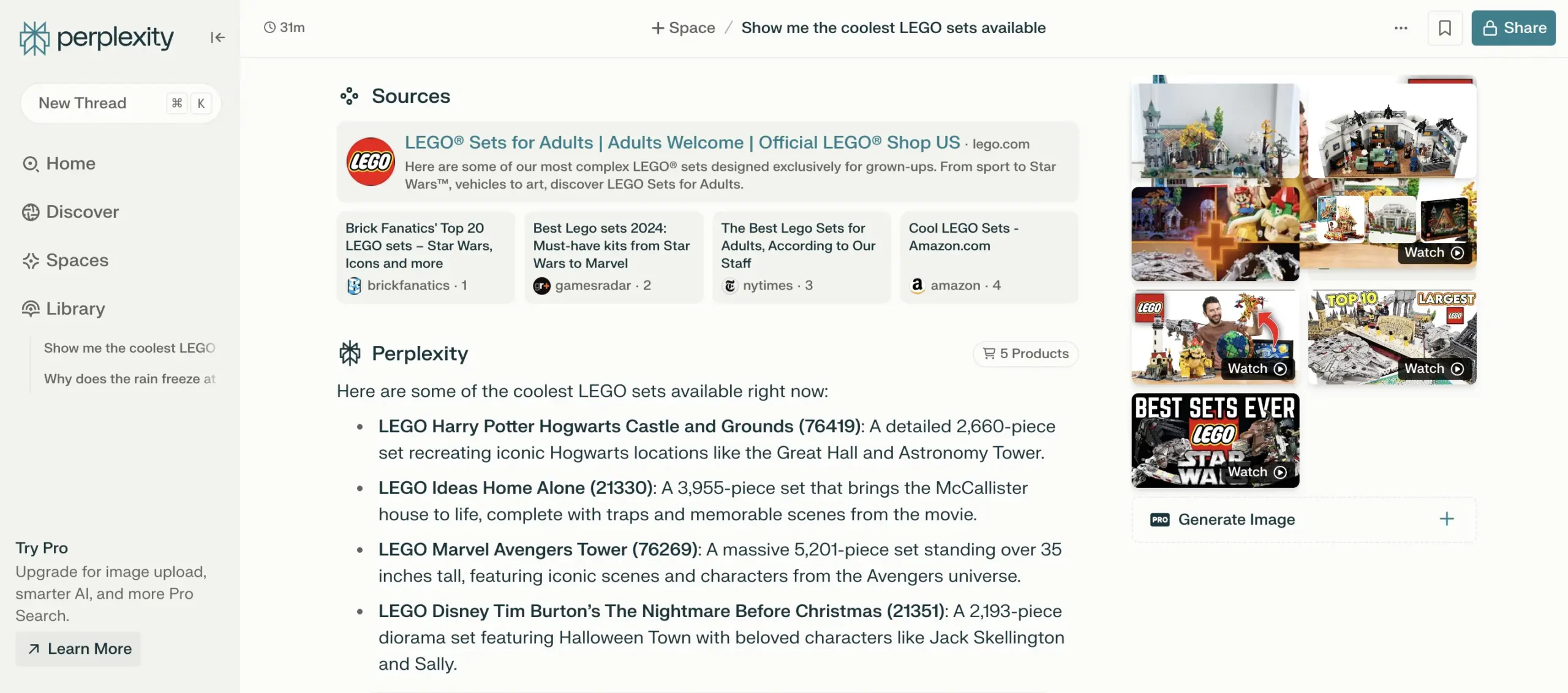Open thread 'Show me the coolest LEGO'
The width and height of the screenshot is (1568, 693).
(129, 348)
